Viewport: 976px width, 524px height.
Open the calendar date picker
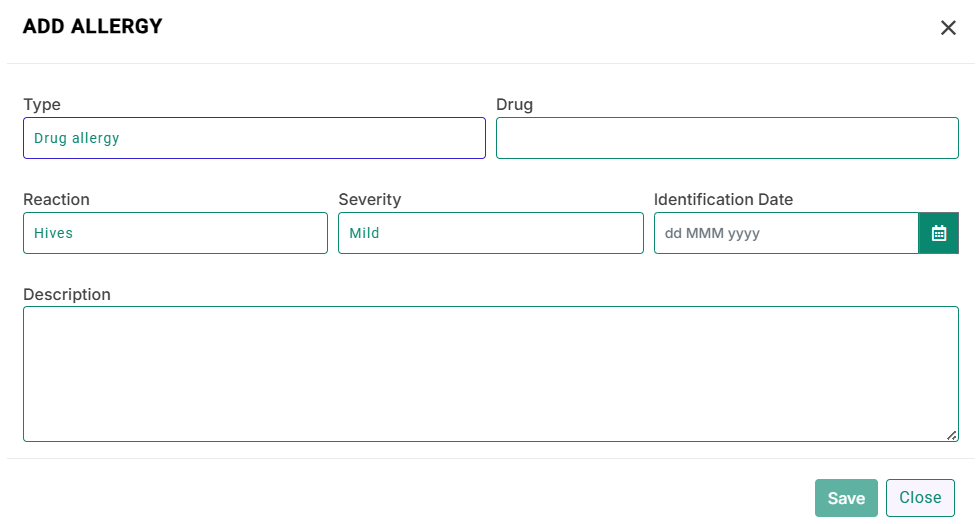(x=939, y=233)
